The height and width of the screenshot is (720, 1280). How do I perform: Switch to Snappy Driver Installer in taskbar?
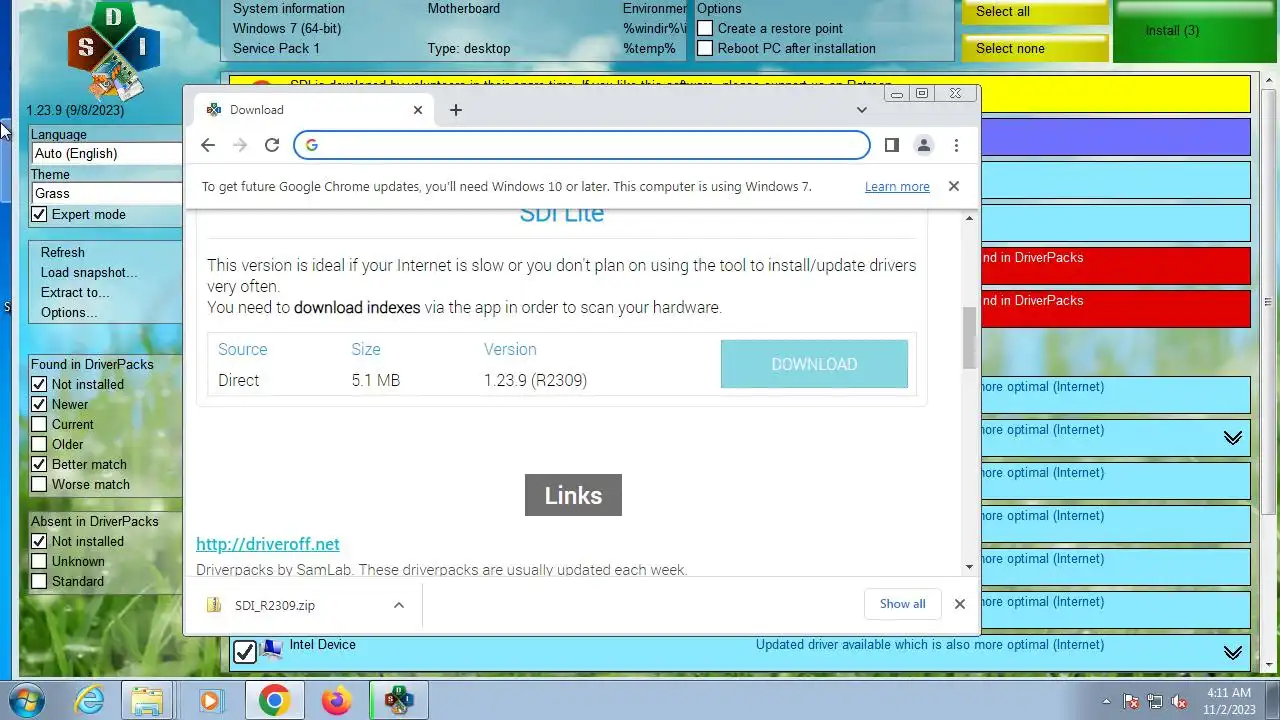pos(399,700)
